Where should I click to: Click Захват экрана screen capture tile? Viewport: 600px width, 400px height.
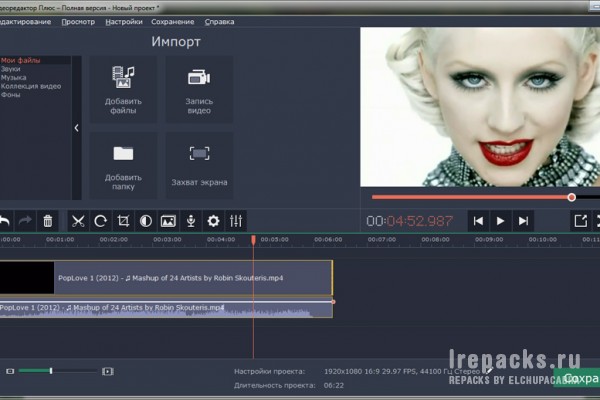pos(199,166)
